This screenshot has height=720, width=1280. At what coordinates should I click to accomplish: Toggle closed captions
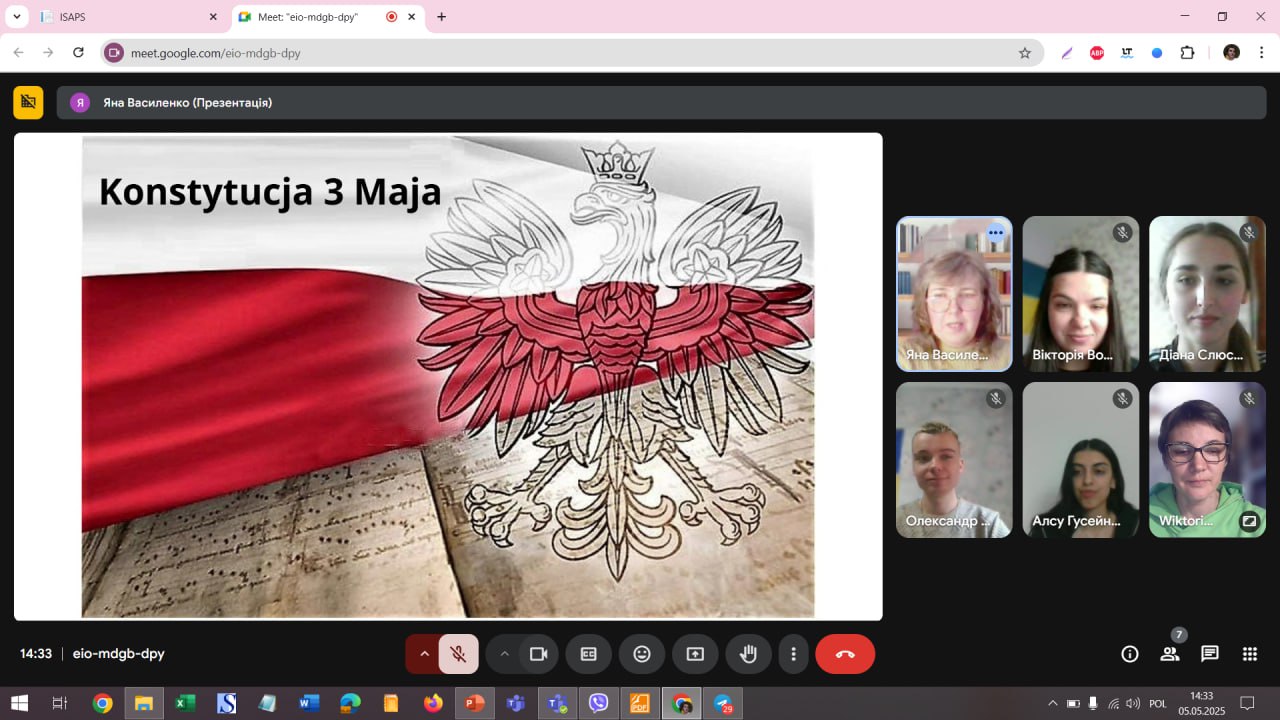(589, 654)
